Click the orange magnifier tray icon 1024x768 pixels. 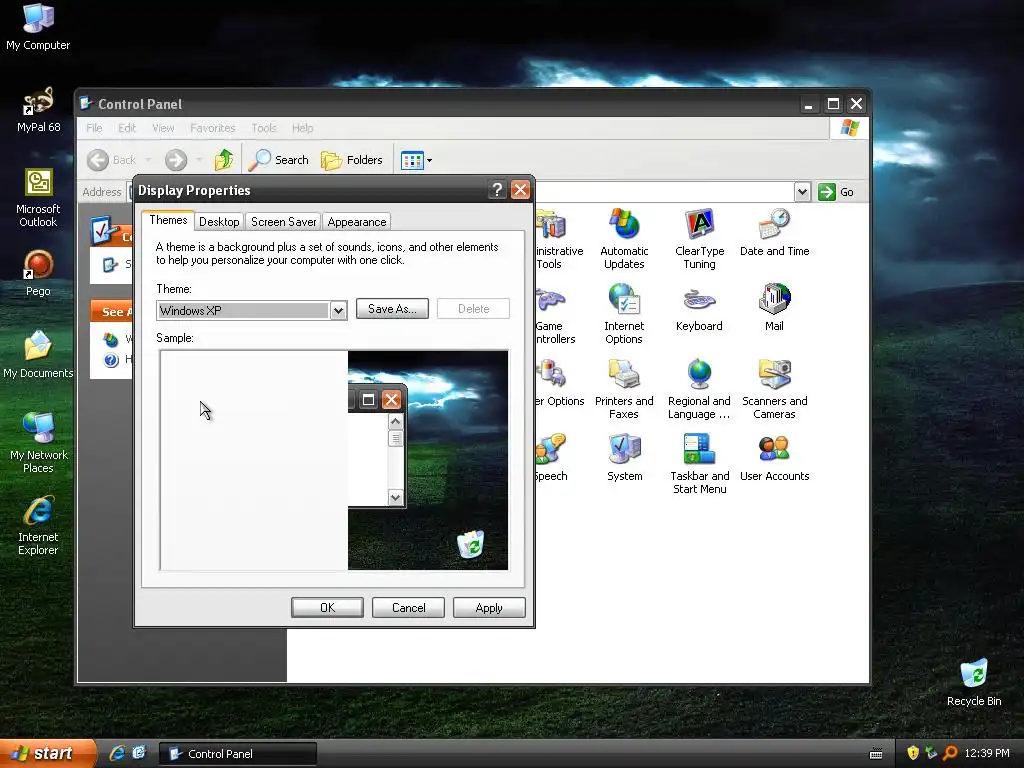(x=950, y=753)
